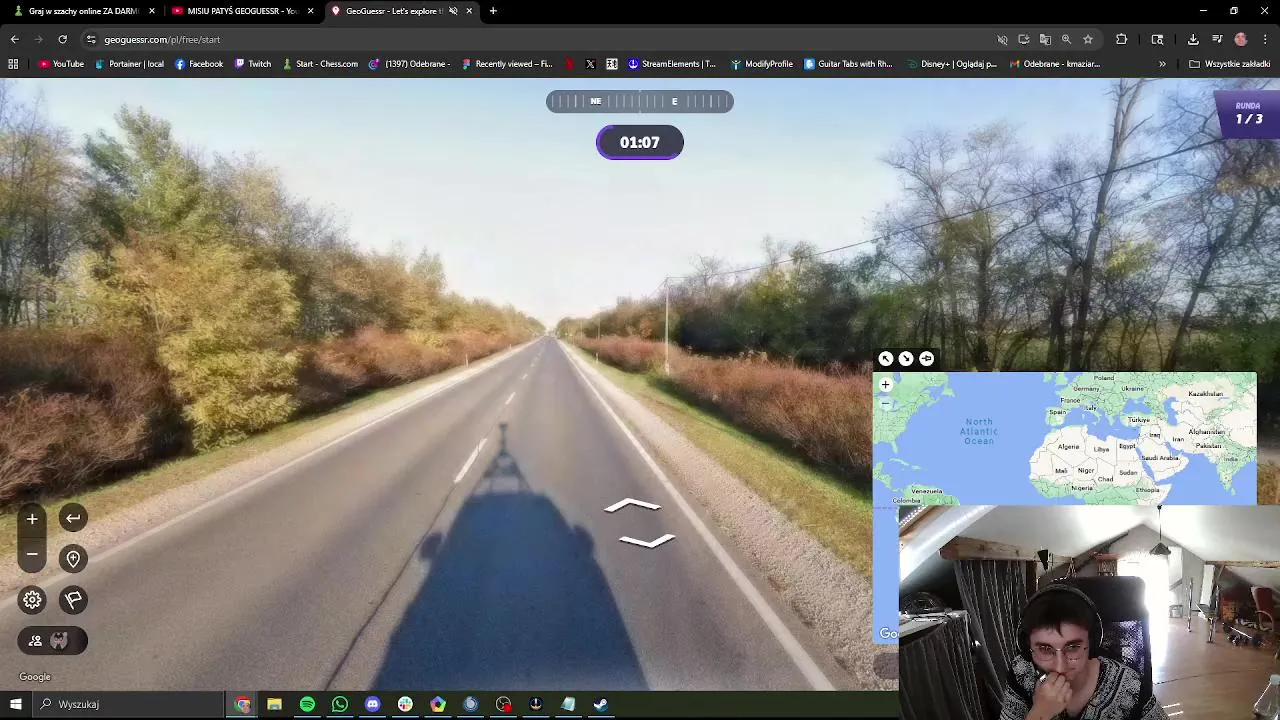Open ModifyProfile bookmark

coord(761,64)
